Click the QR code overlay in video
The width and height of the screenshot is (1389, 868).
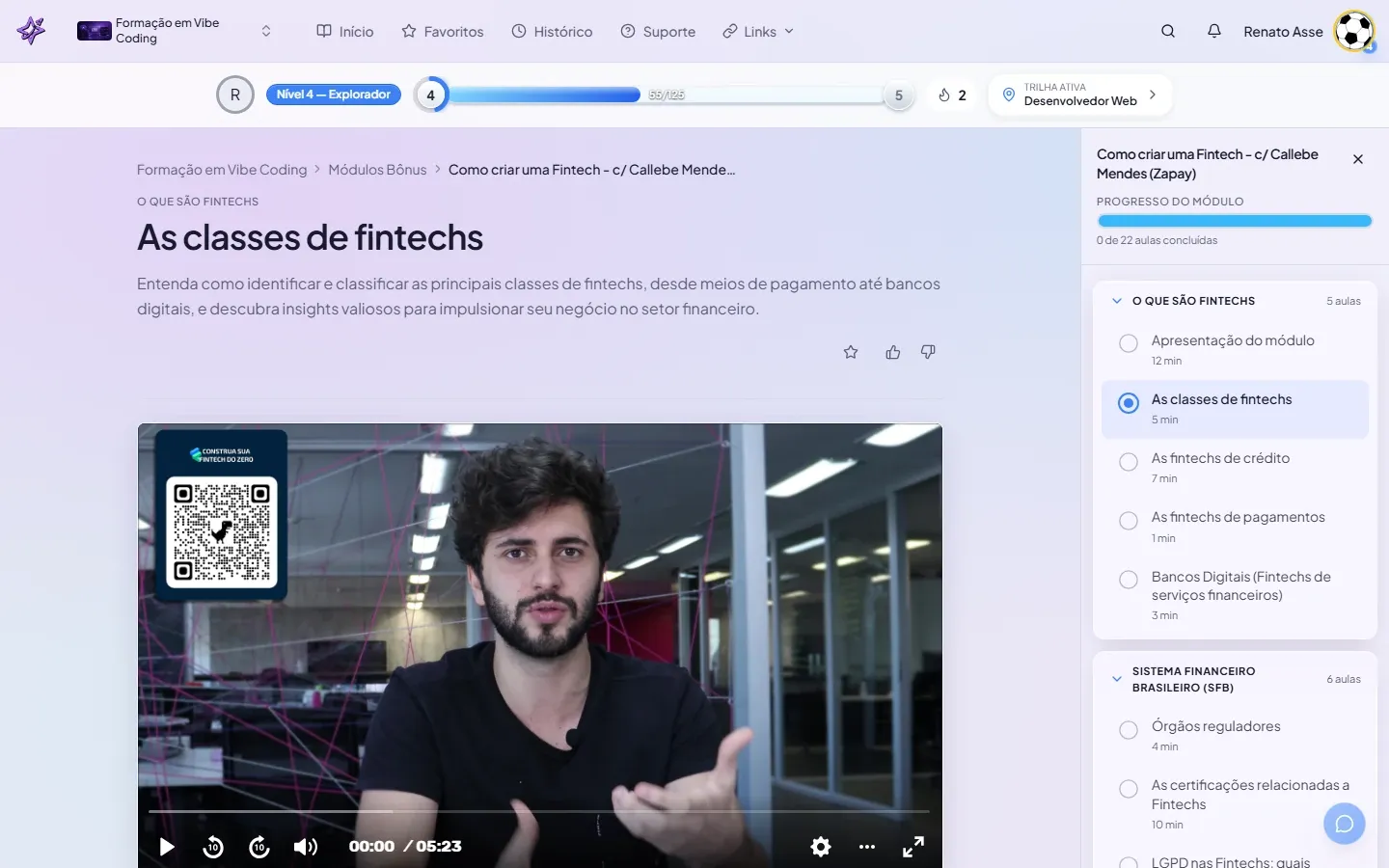point(222,531)
